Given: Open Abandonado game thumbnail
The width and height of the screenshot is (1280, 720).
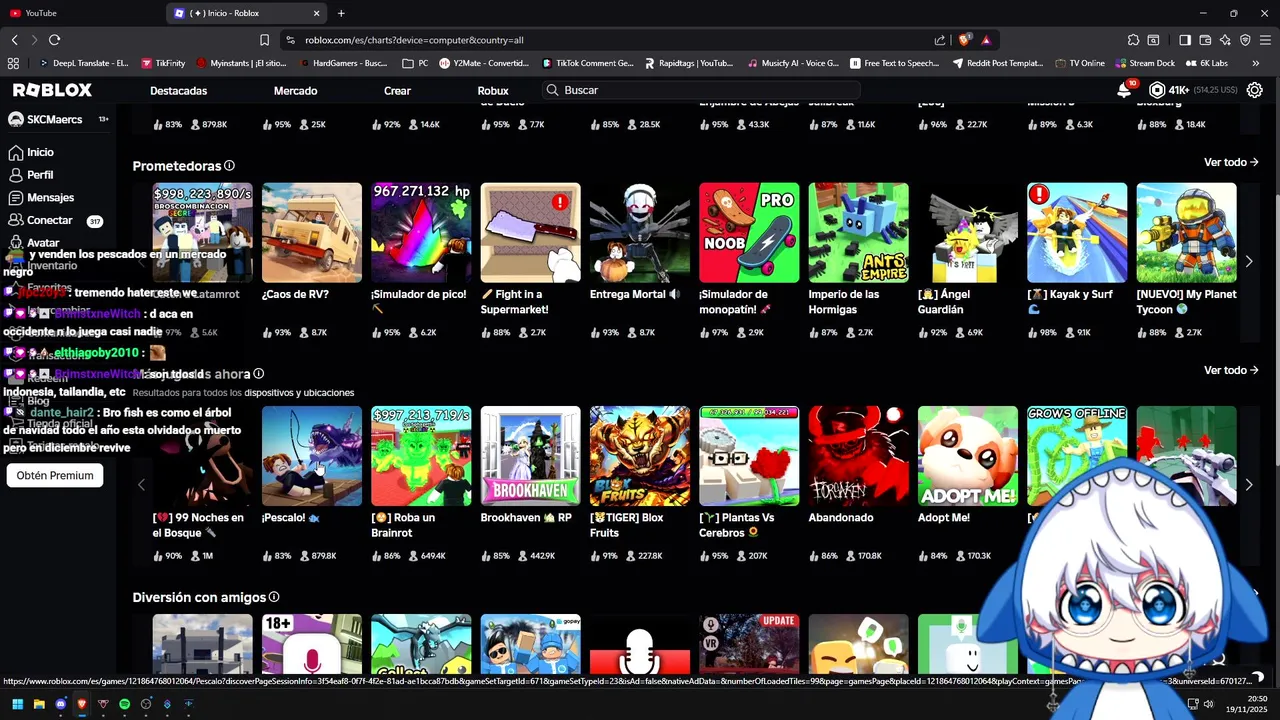Looking at the screenshot, I should (858, 456).
